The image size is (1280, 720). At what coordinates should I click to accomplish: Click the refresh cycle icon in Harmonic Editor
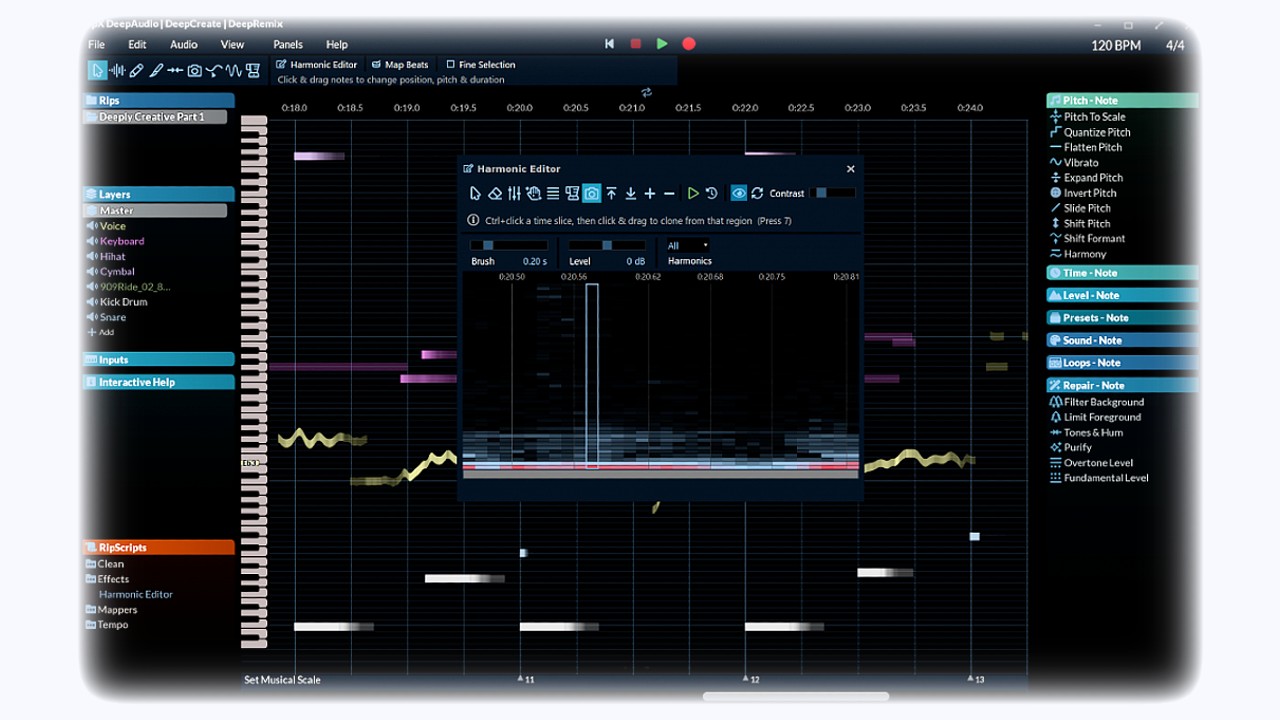point(757,193)
